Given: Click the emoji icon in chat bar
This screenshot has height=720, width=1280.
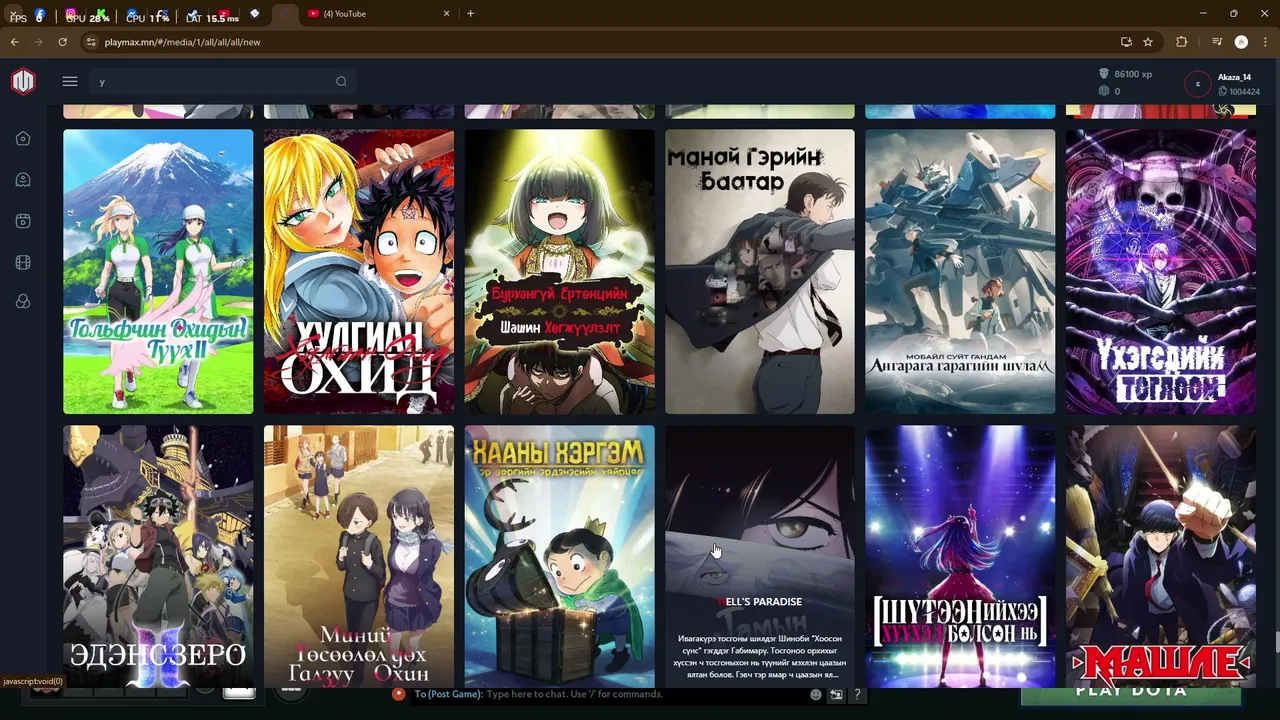Looking at the screenshot, I should click(x=816, y=694).
